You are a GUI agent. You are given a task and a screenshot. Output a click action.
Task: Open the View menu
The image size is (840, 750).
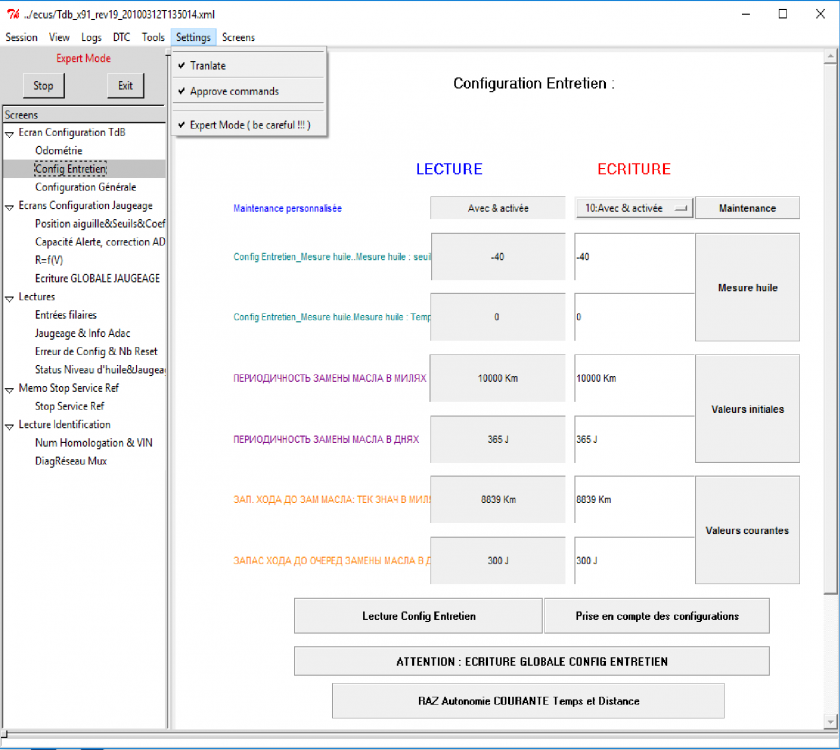(59, 38)
